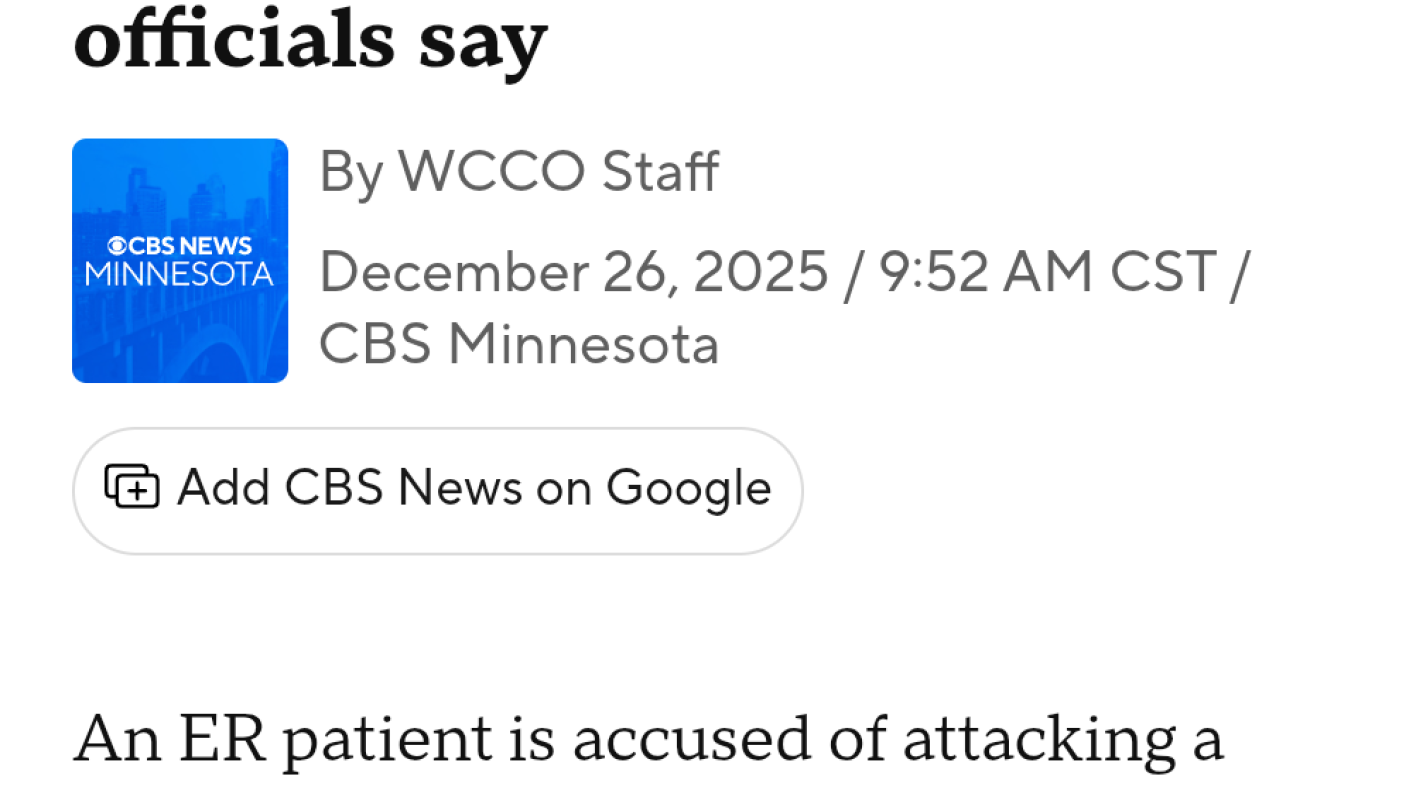Viewport: 1423px width, 800px height.
Task: Click the 9:52 AM CST time text
Action: point(1041,271)
